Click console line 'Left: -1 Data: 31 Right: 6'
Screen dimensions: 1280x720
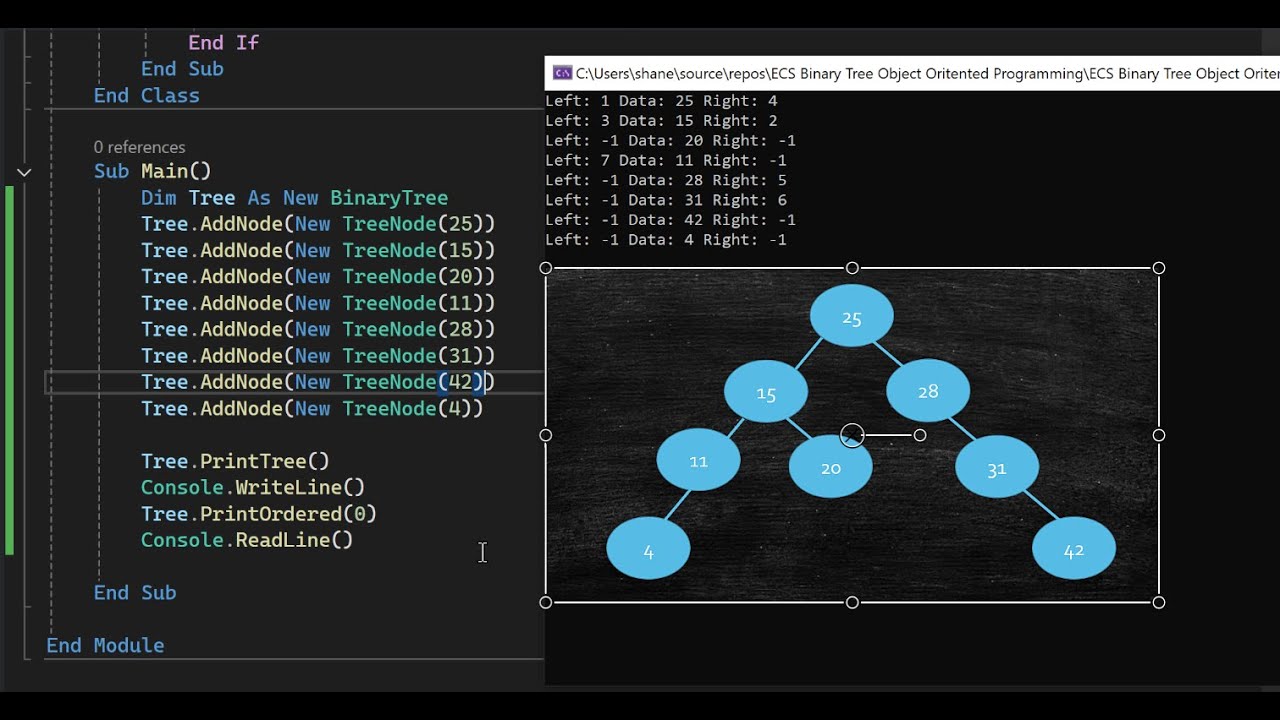pyautogui.click(x=666, y=200)
